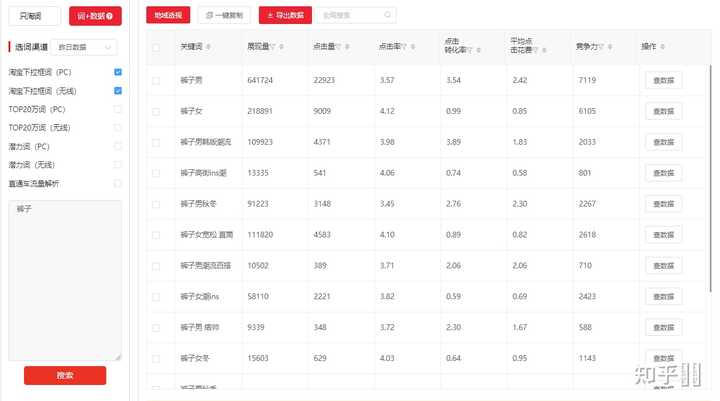720x401 pixels.
Task: Click the sort arrows for 平均点击花费 column
Action: (544, 50)
